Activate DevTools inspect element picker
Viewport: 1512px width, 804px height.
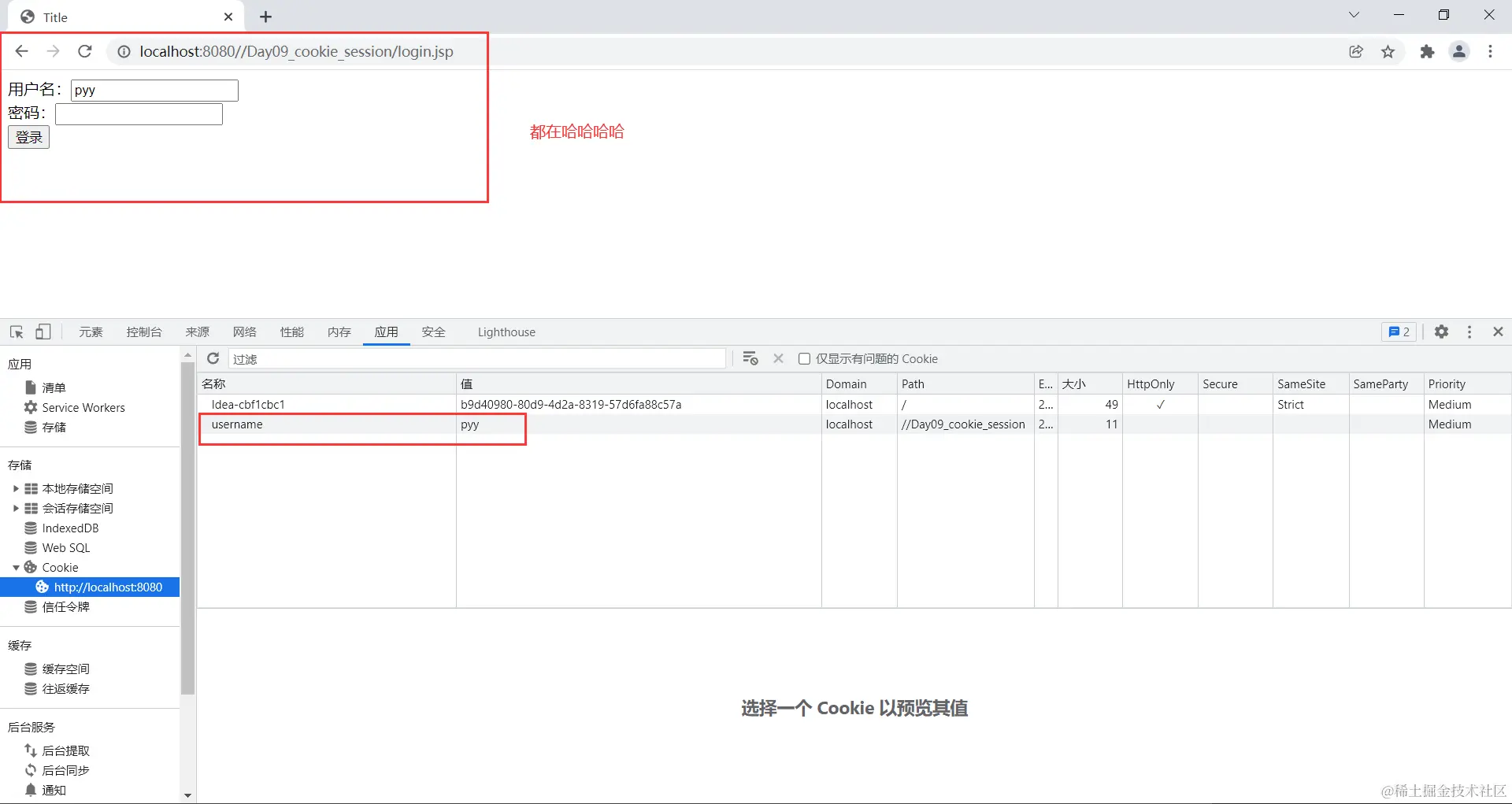pos(17,332)
